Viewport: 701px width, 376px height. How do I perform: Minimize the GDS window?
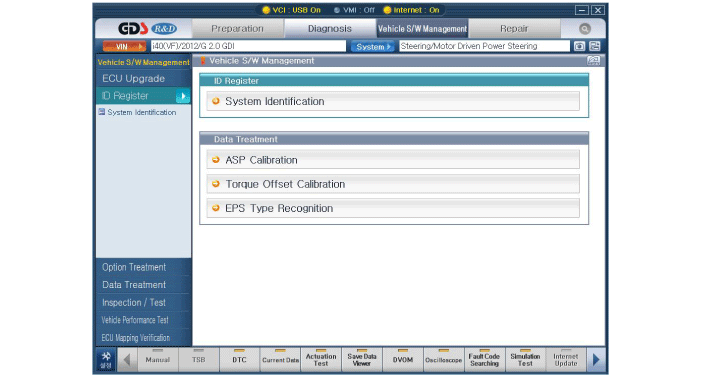click(x=582, y=10)
